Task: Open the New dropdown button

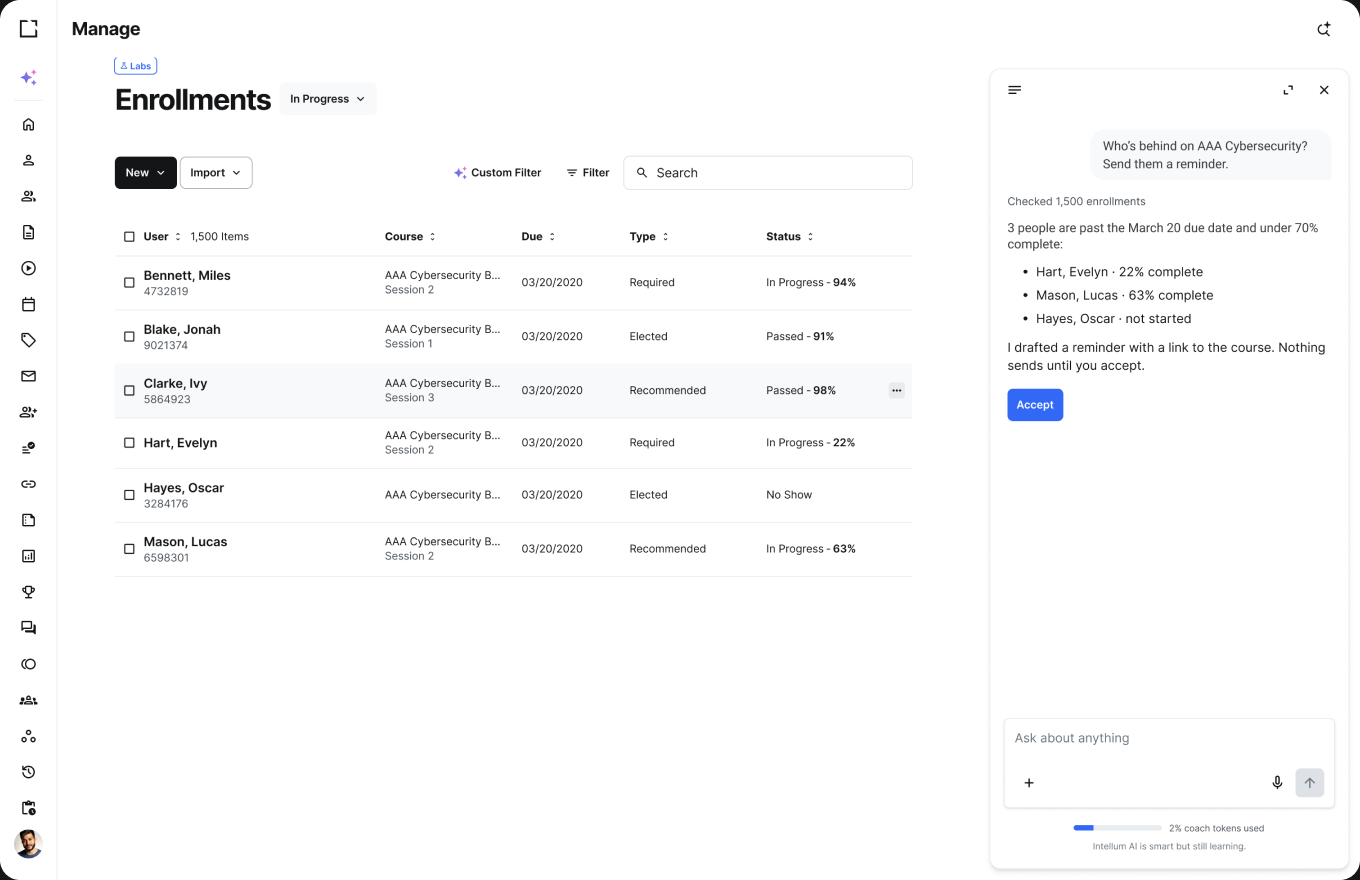Action: [x=146, y=173]
